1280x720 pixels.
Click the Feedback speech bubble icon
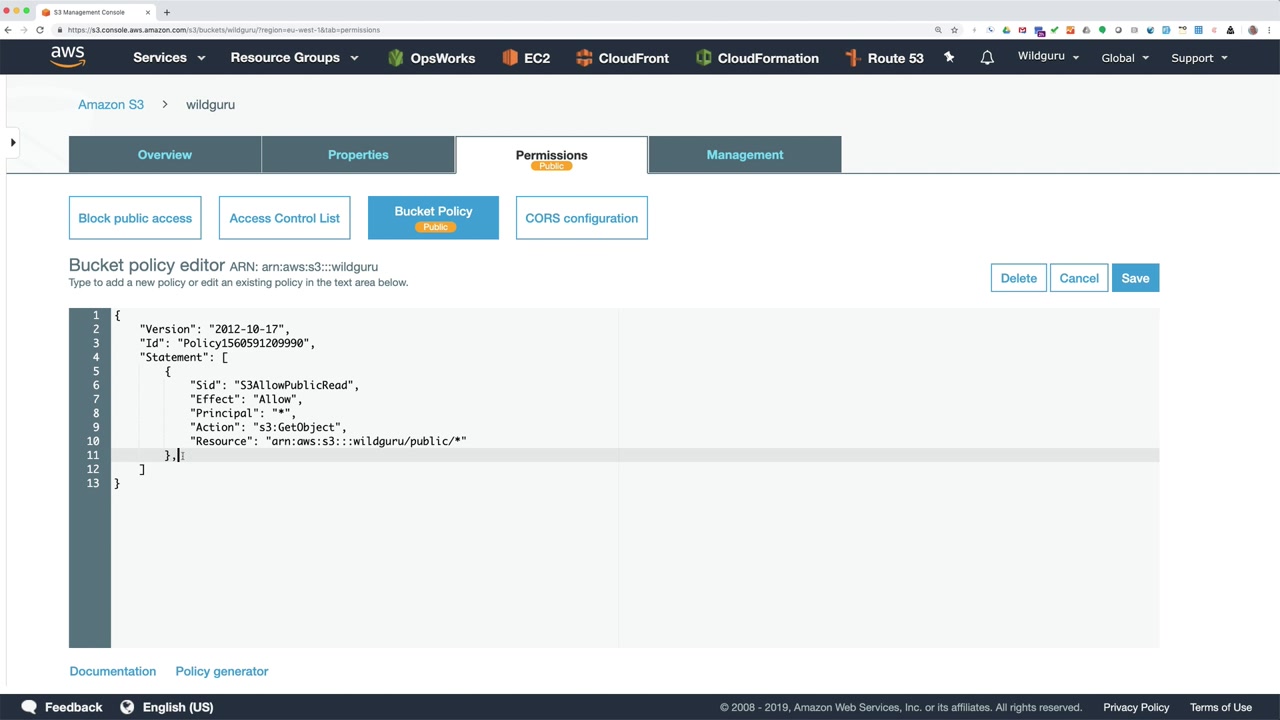tap(29, 707)
